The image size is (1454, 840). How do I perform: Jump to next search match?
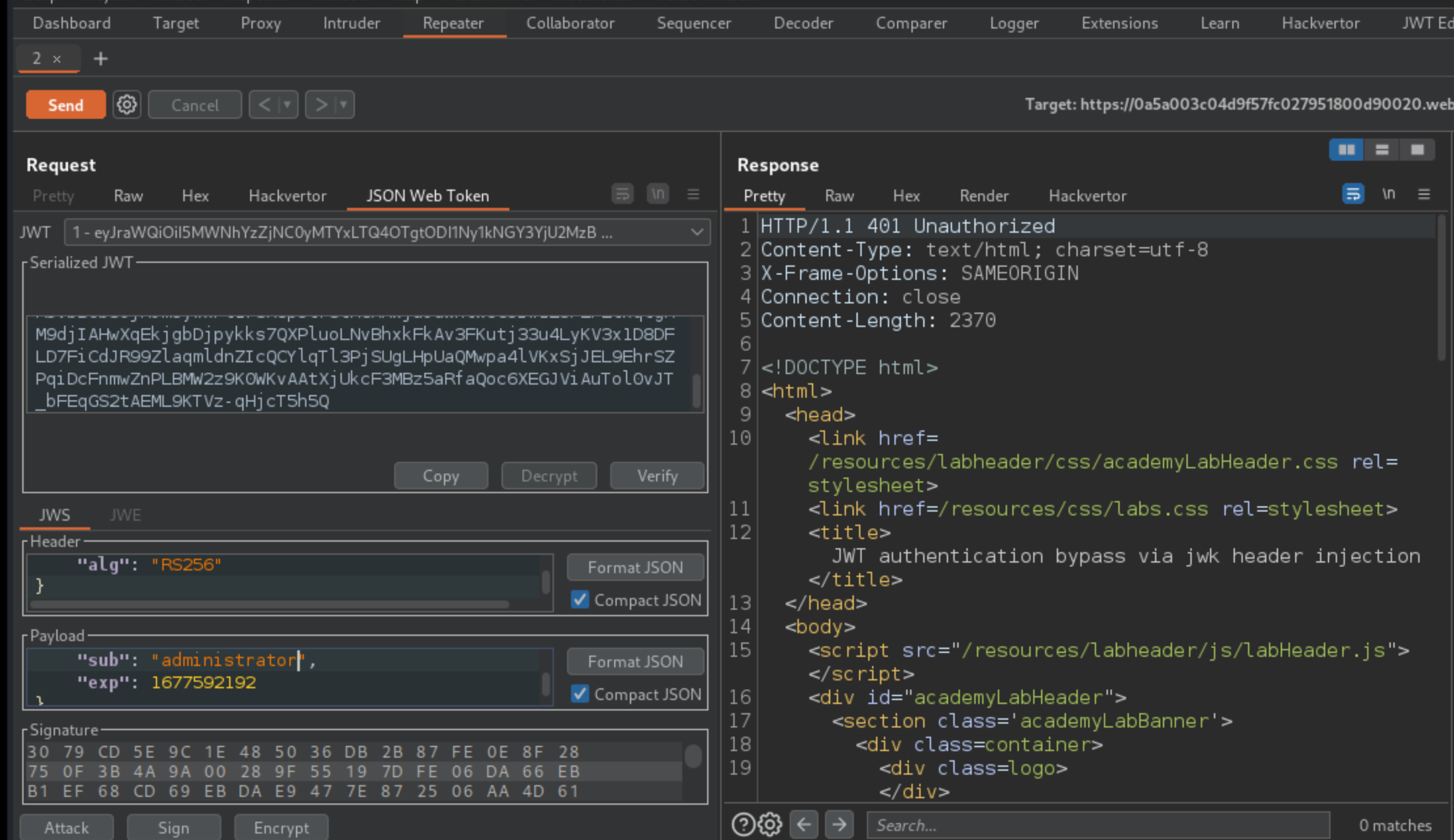840,825
